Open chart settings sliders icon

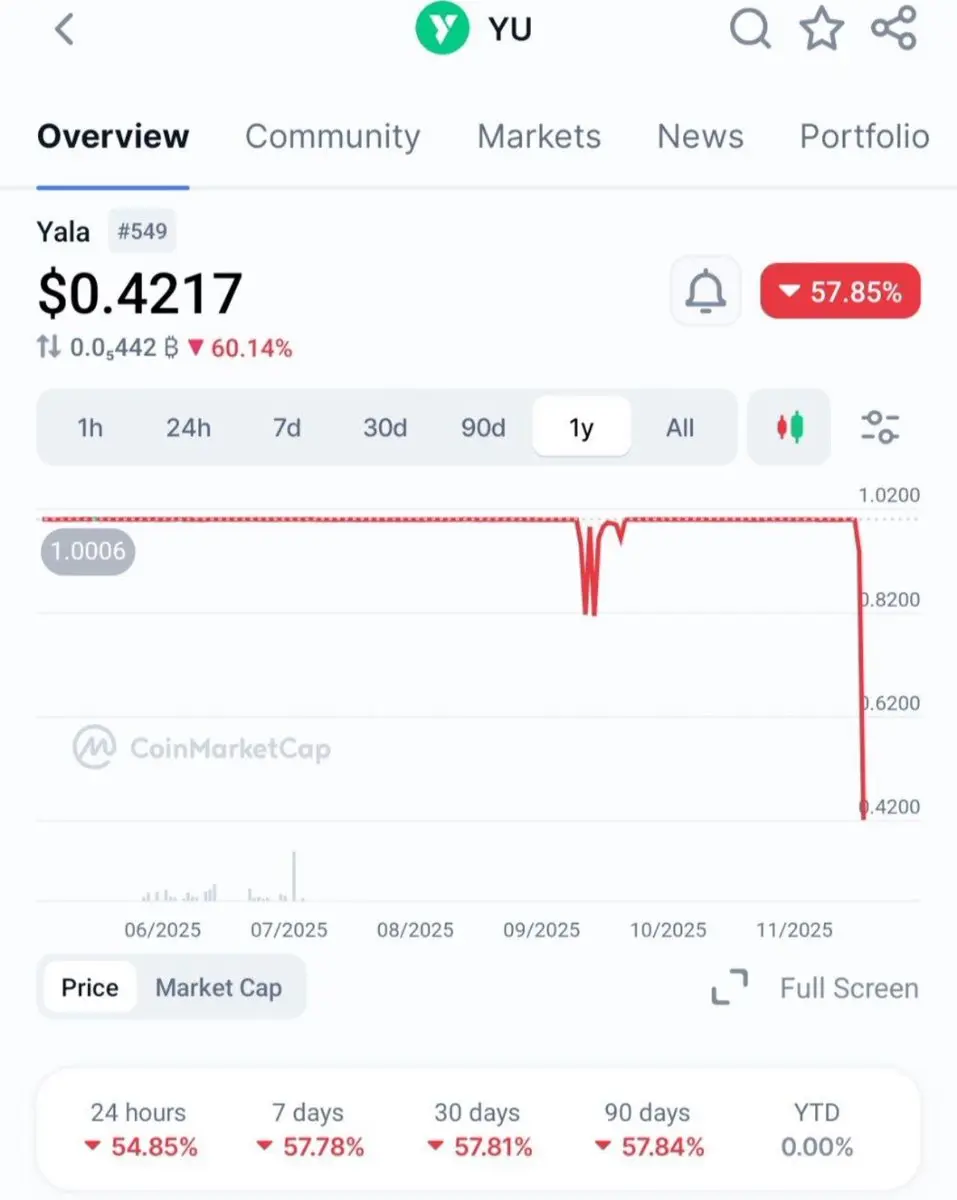(880, 427)
